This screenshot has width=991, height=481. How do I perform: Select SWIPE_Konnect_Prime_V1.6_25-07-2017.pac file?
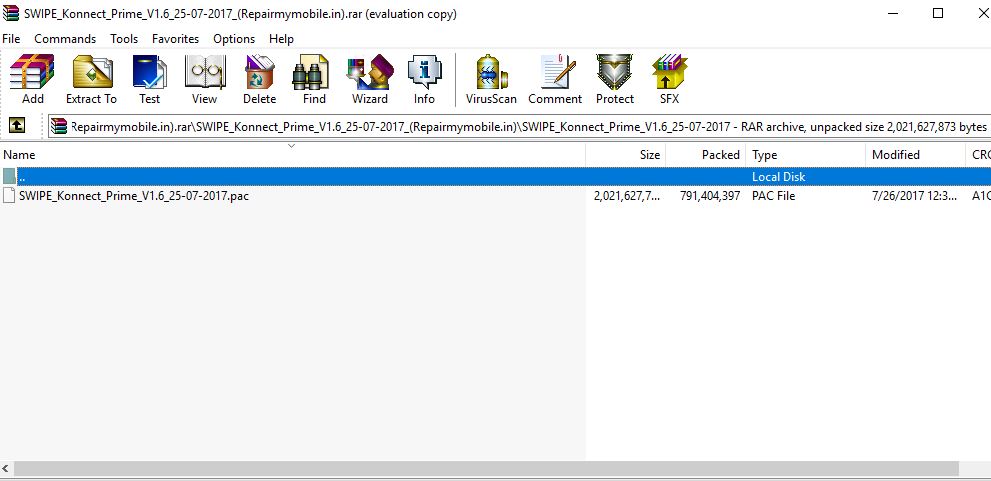coord(133,196)
